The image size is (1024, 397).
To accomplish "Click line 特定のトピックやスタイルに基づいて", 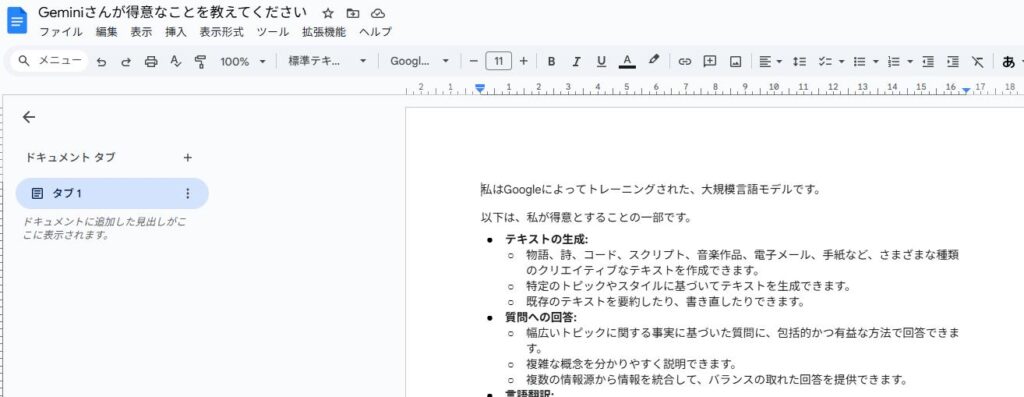I will [x=689, y=286].
